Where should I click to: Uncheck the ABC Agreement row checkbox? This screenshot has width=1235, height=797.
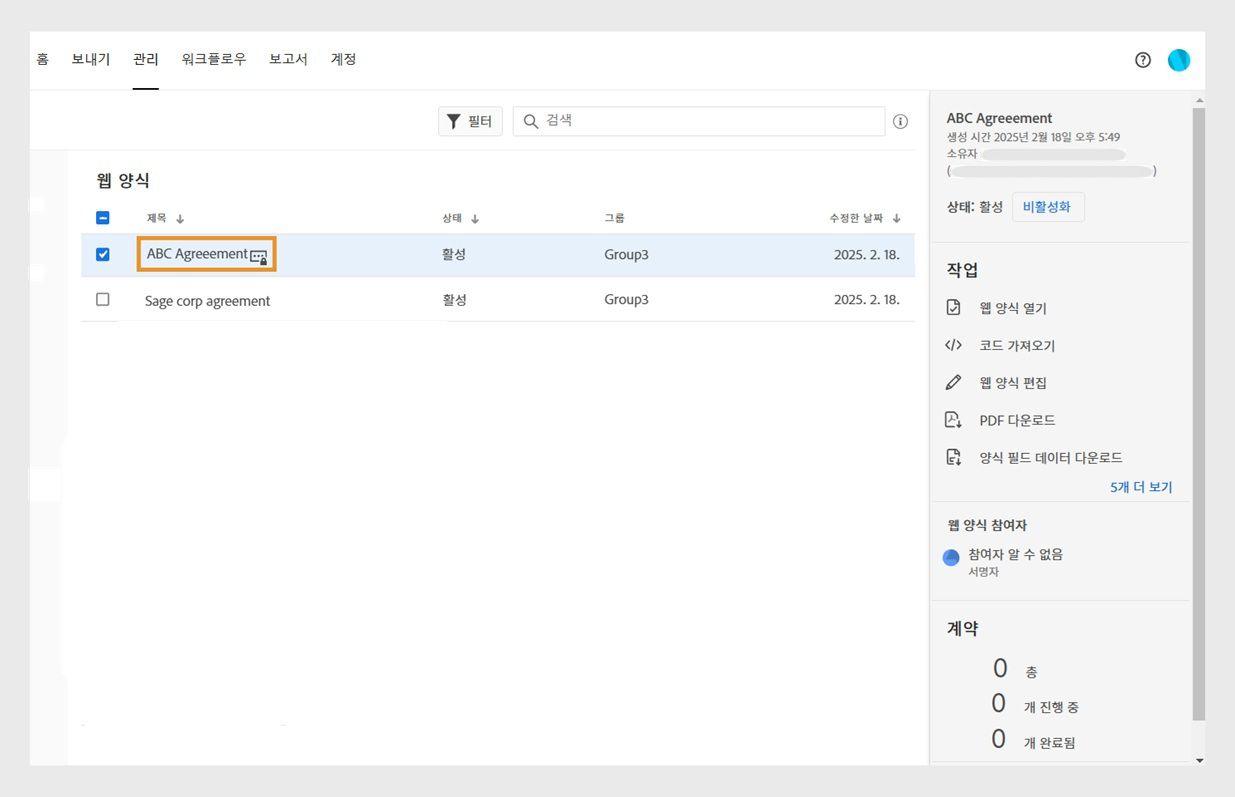point(102,255)
